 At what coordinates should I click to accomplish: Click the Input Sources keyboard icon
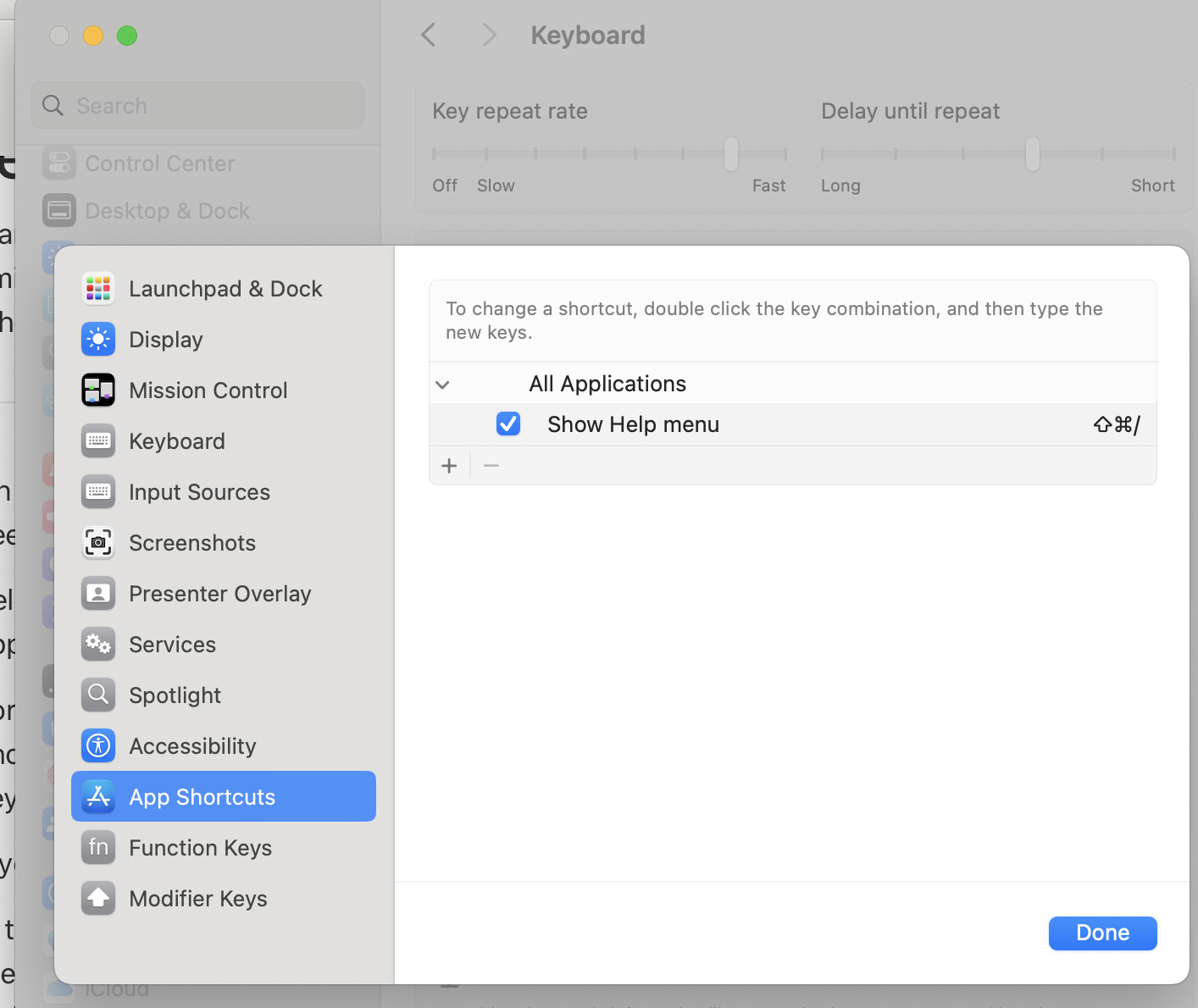[98, 492]
